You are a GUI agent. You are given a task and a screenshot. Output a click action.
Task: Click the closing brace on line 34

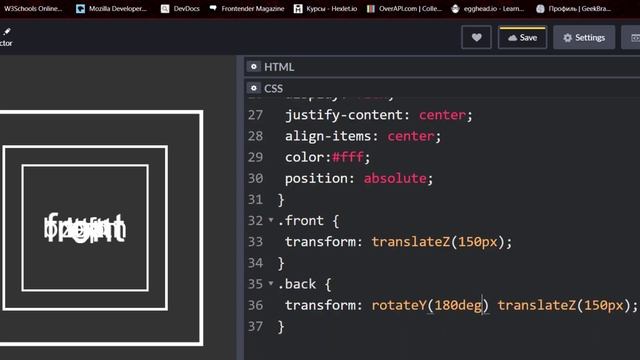pyautogui.click(x=281, y=263)
